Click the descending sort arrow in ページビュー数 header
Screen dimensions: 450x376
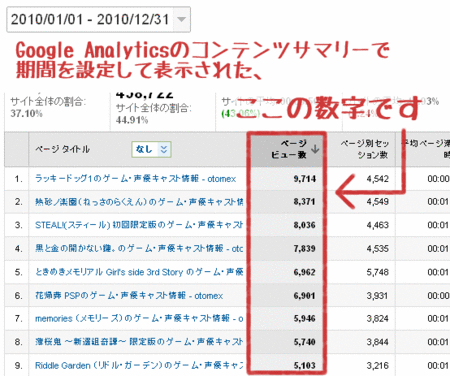[x=315, y=149]
